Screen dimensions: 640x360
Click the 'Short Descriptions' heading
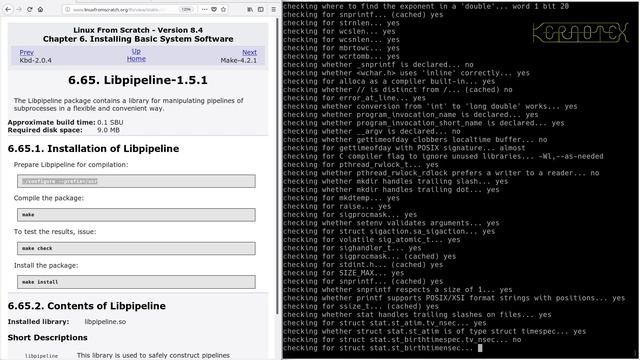(48, 338)
